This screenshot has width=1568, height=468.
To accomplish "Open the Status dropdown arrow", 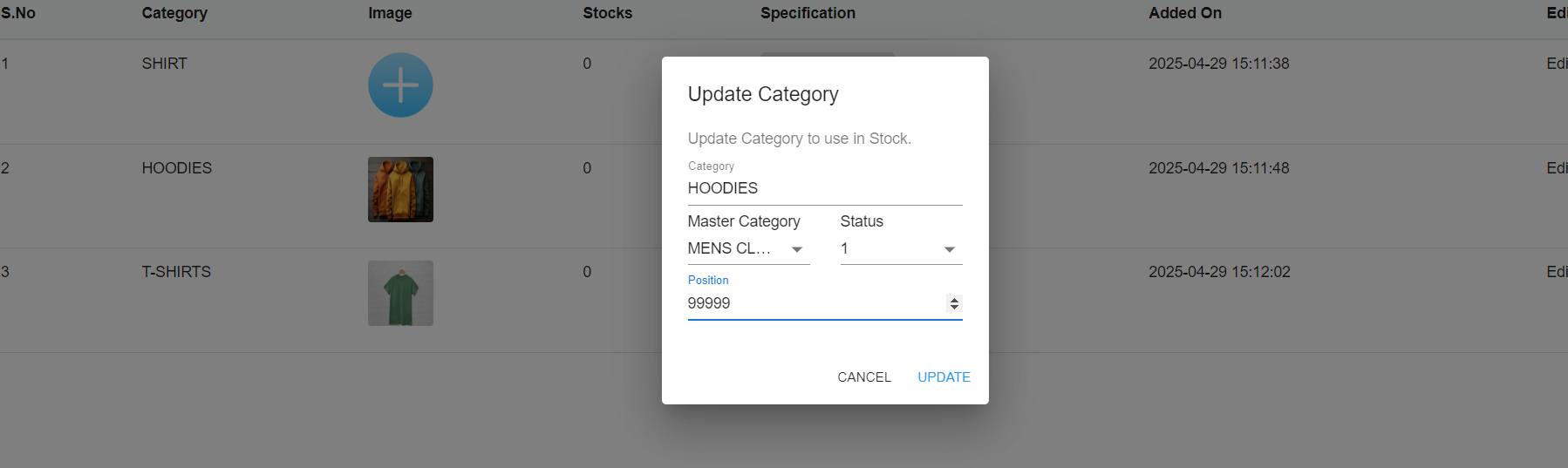I will [949, 249].
